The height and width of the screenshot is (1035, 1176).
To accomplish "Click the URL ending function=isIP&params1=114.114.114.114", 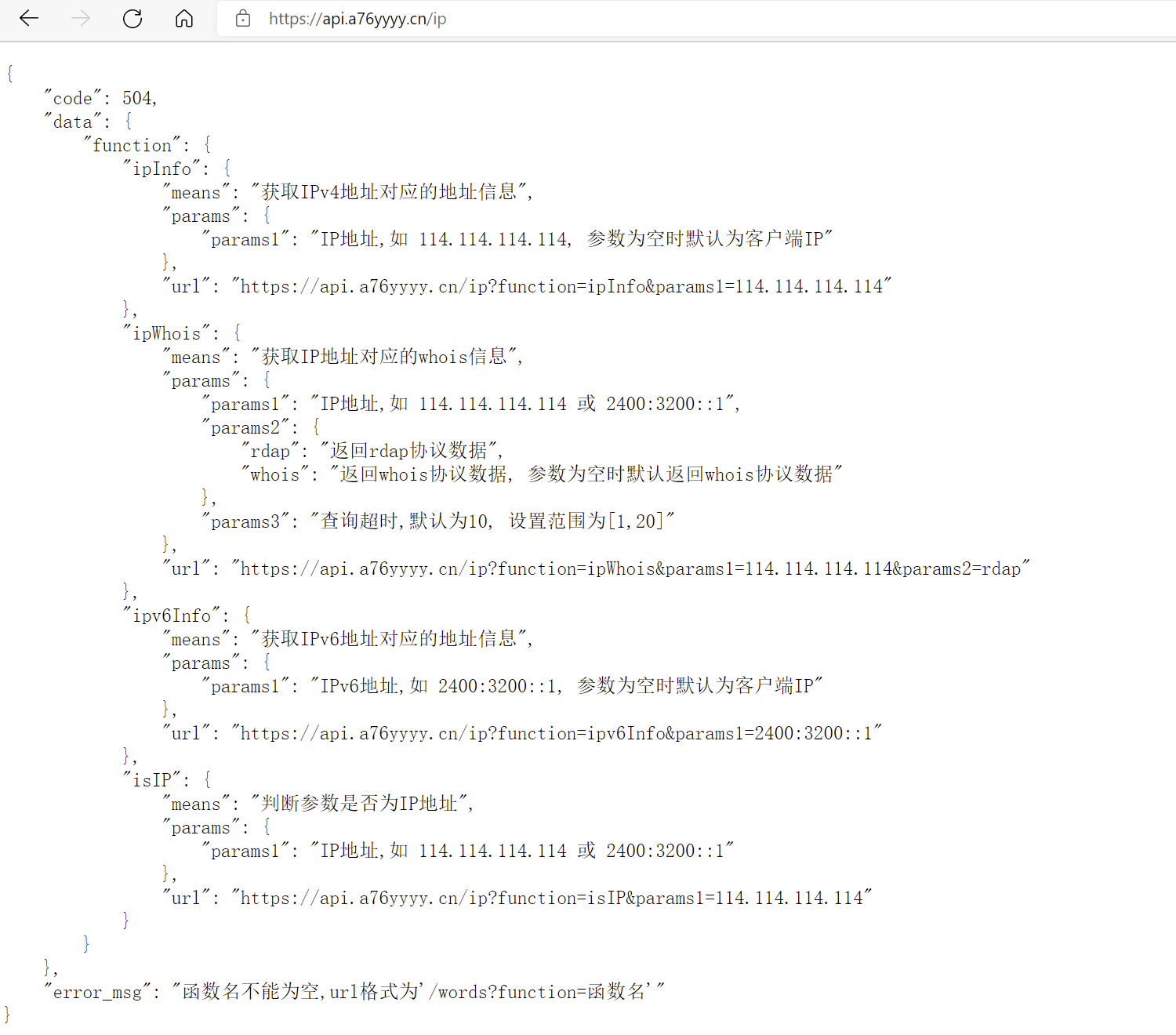I will (552, 898).
